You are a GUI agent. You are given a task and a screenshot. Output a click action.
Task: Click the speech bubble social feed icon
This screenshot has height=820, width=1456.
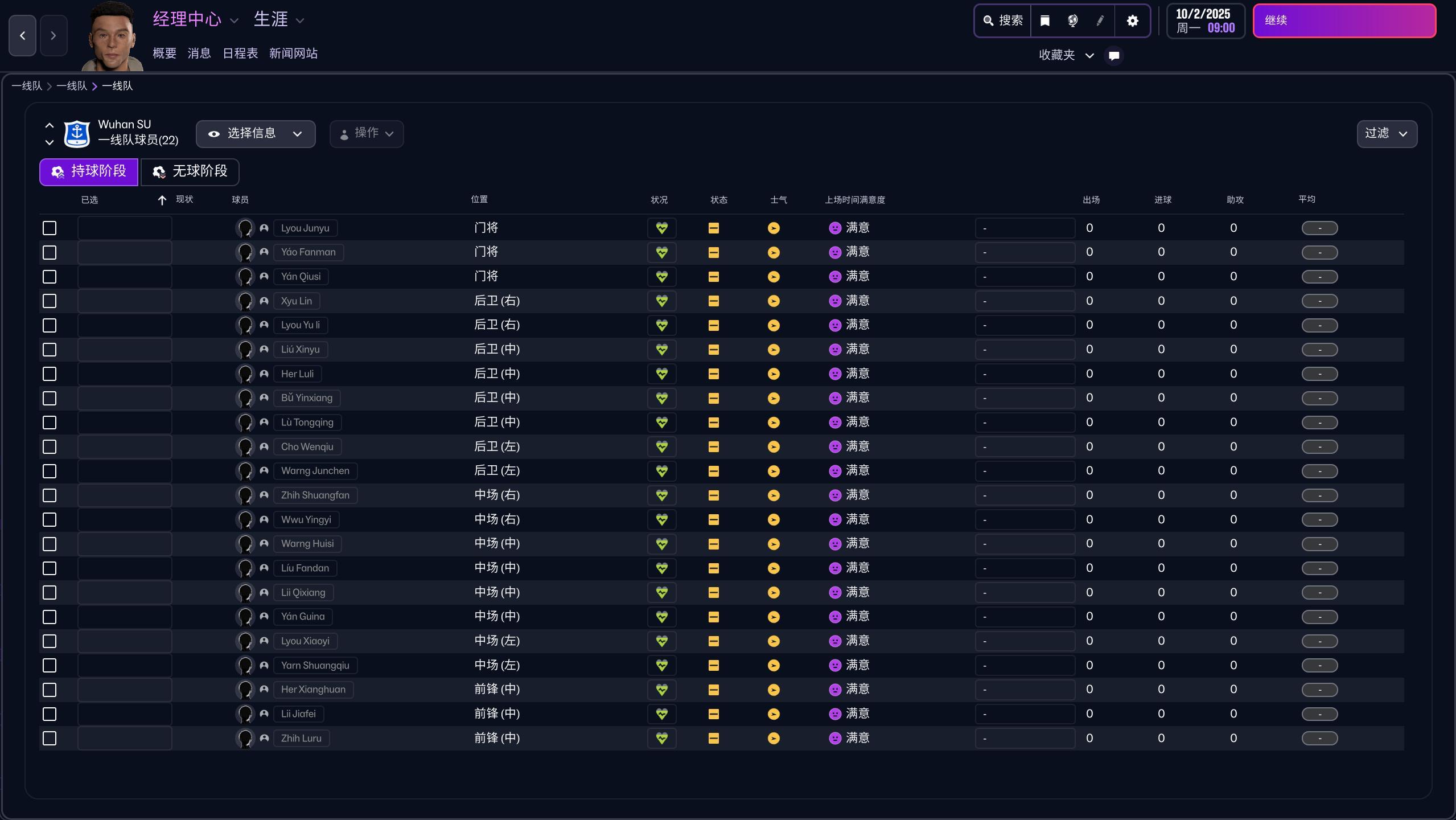click(x=1113, y=55)
